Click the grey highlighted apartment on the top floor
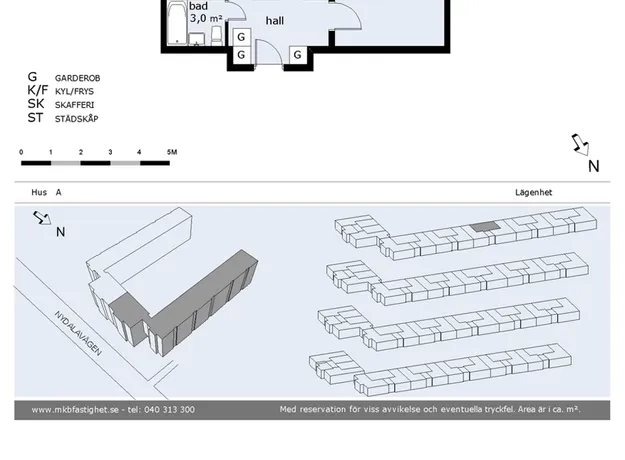 click(485, 226)
